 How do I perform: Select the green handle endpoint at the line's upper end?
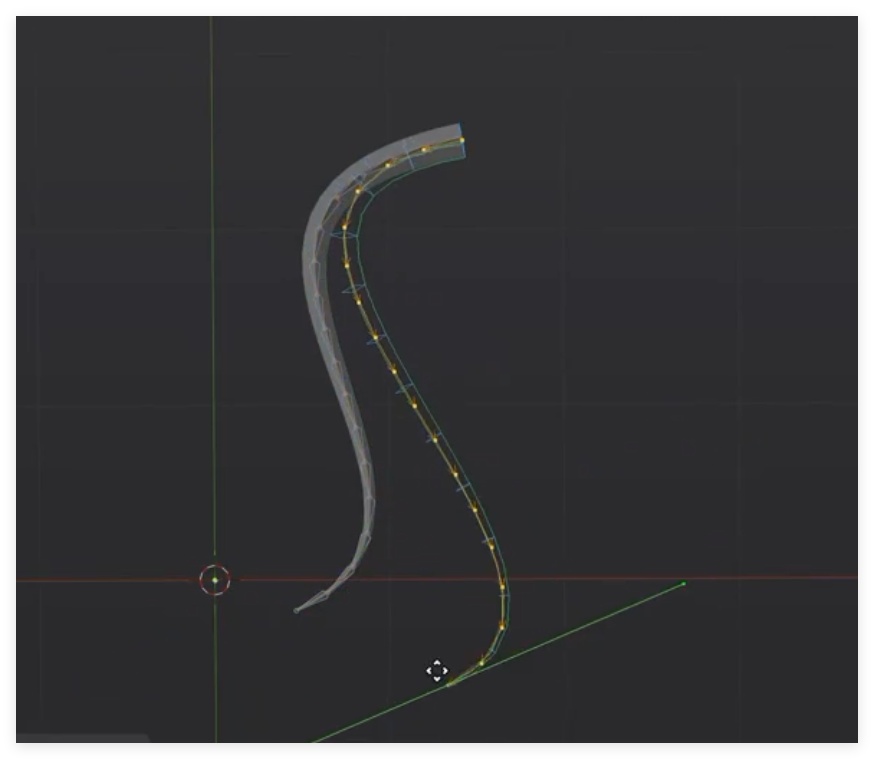pos(684,583)
